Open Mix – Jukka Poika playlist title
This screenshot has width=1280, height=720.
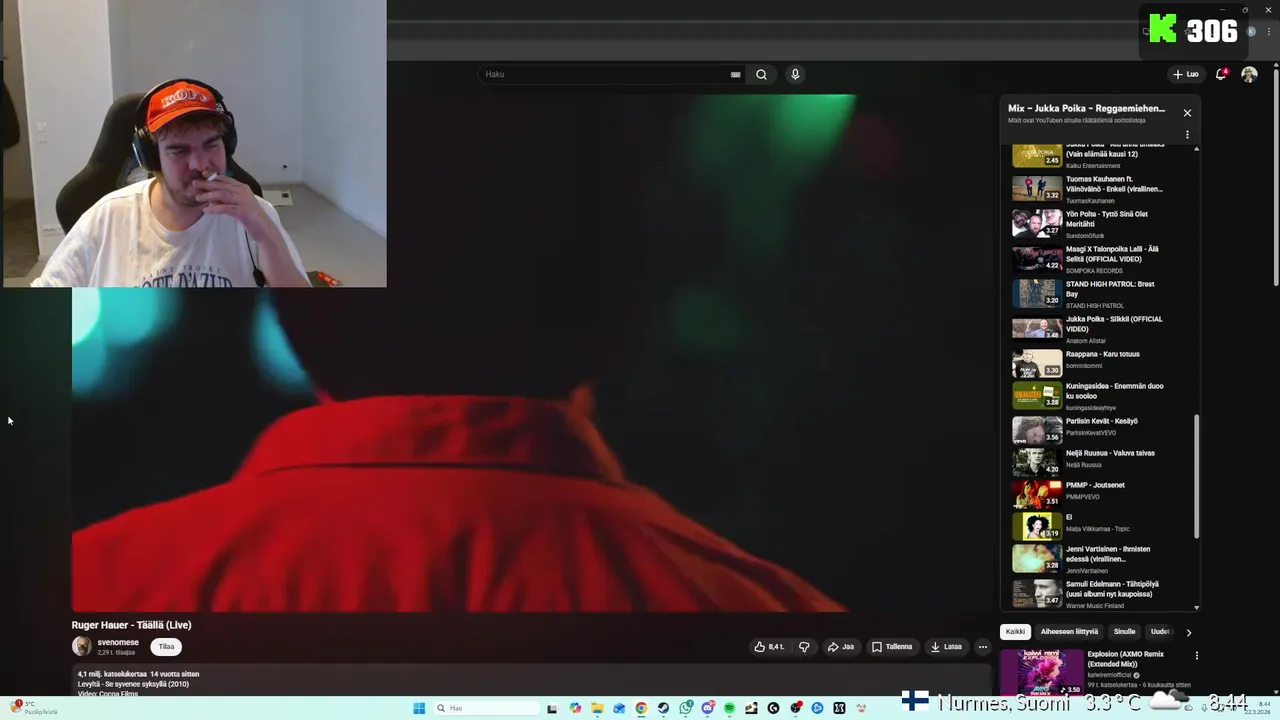(1086, 108)
